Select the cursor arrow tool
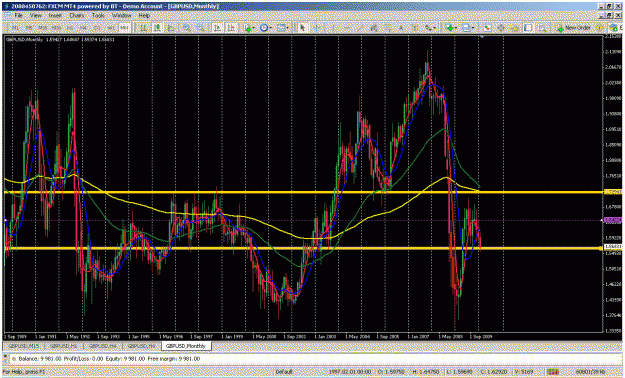 pos(303,28)
